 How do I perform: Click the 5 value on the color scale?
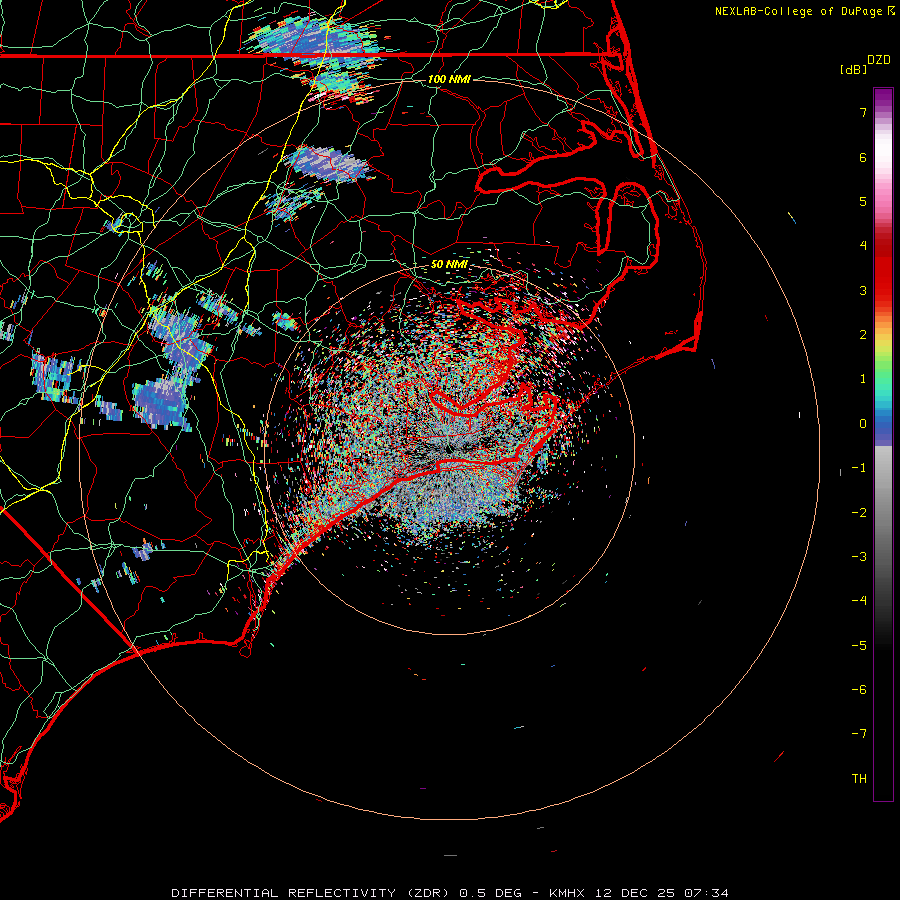click(863, 201)
